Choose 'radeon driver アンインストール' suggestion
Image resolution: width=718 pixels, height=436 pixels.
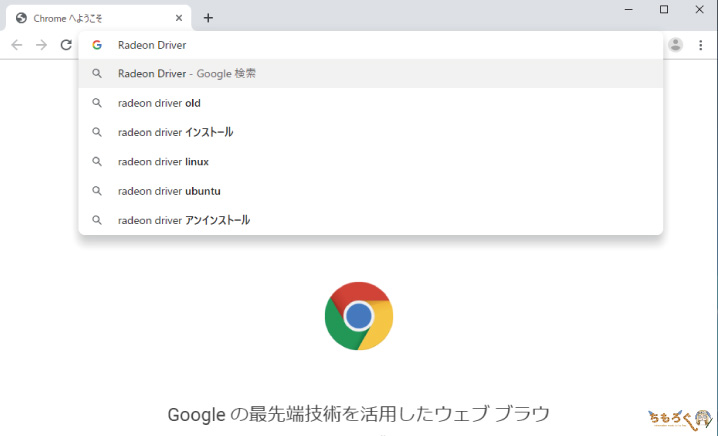pyautogui.click(x=370, y=220)
